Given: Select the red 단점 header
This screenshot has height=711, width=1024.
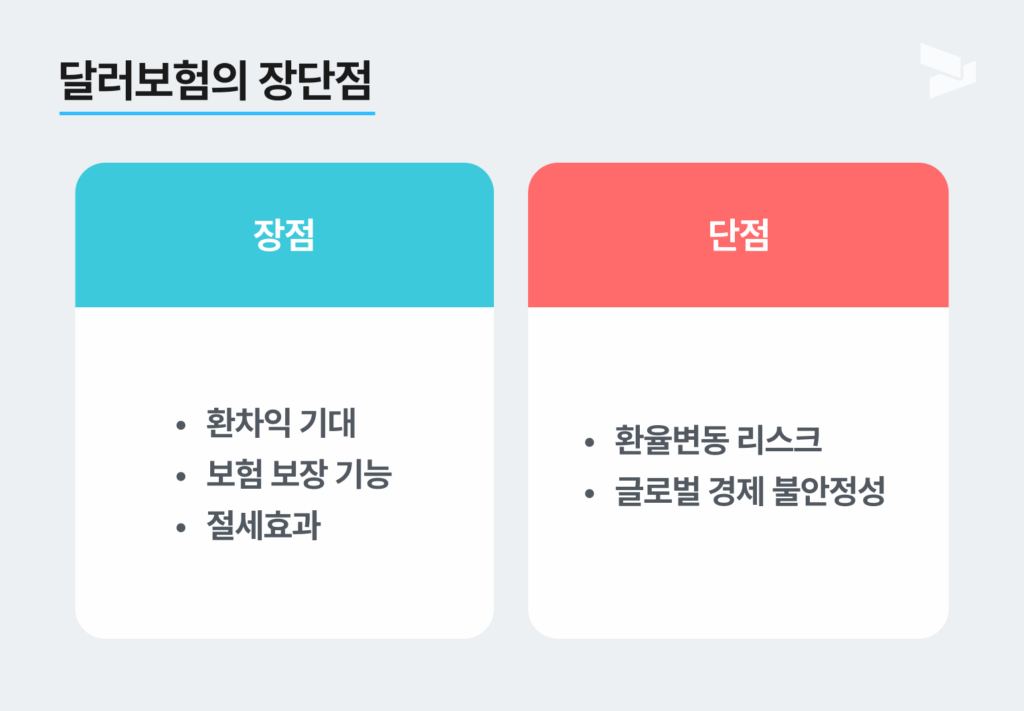Looking at the screenshot, I should point(738,235).
